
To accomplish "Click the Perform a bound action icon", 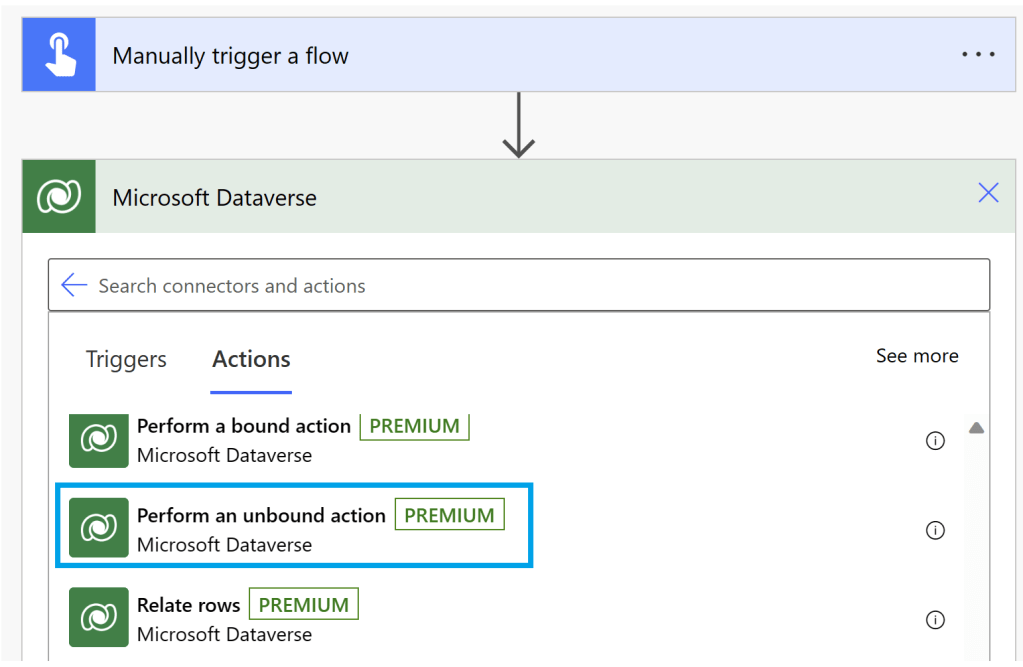I will pos(99,440).
